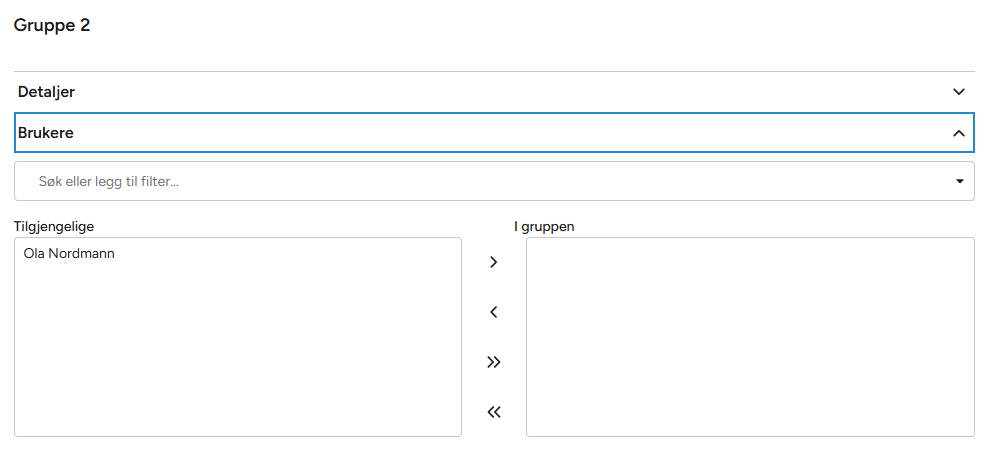Click blank area of Tilgjengelige list
The width and height of the screenshot is (1004, 457).
coord(238,350)
